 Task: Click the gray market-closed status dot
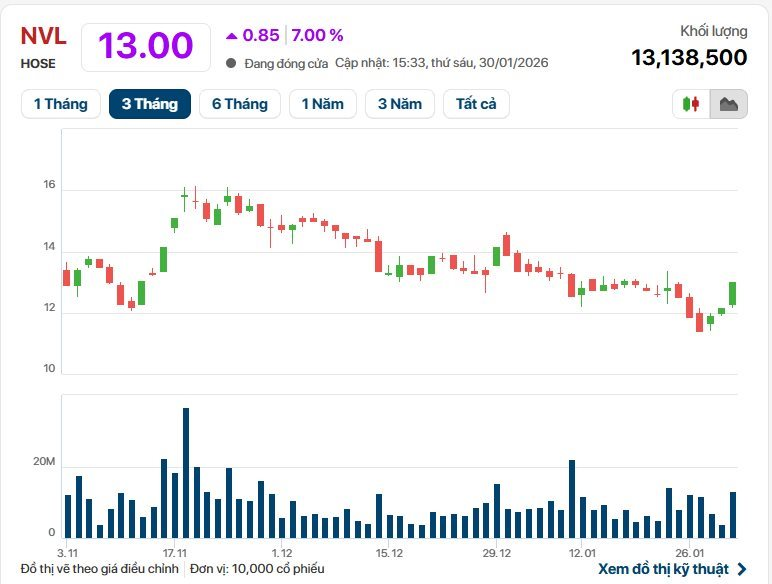coord(232,63)
